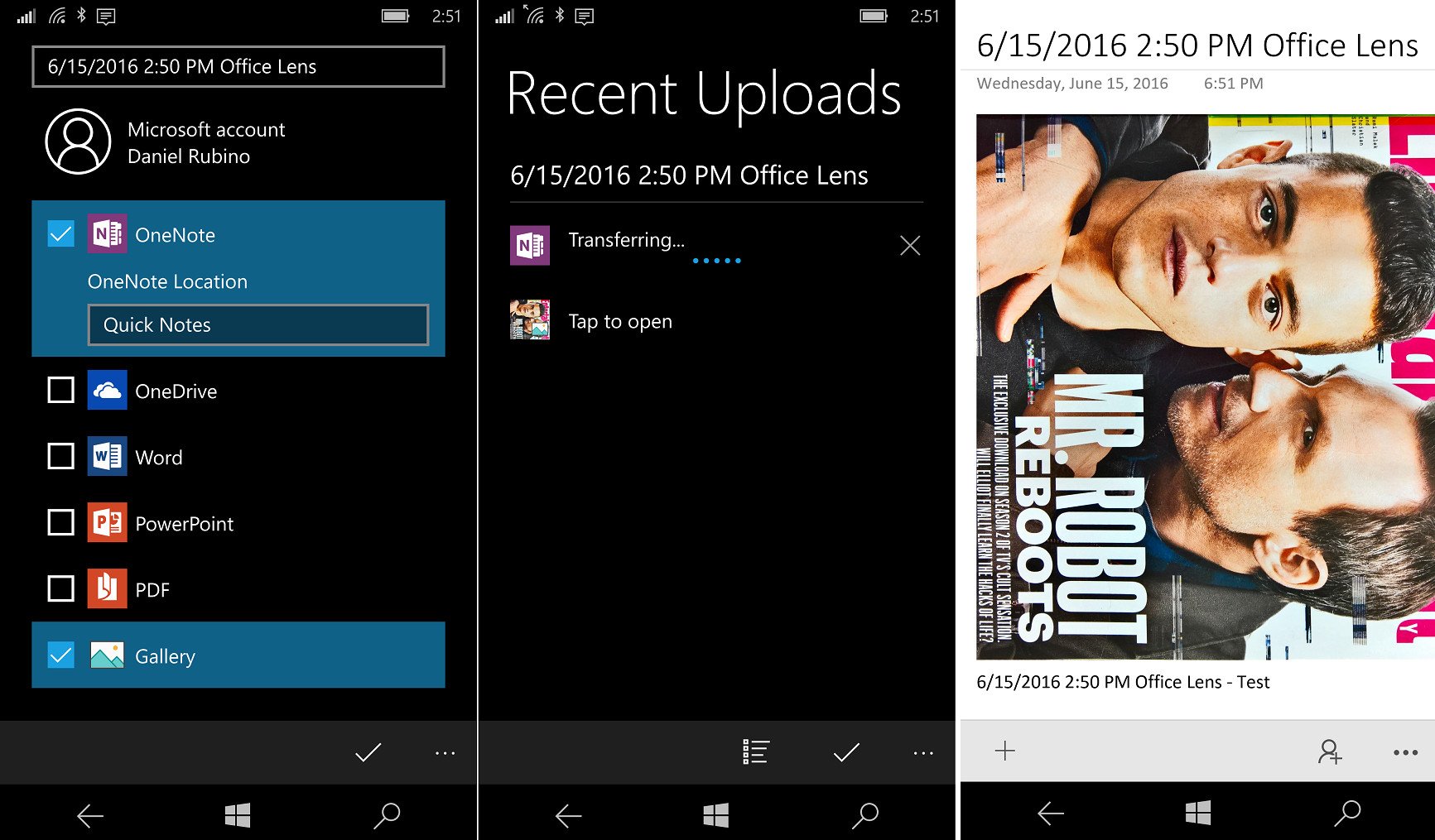1435x840 pixels.
Task: Tap Windows Start button in left screen
Action: 238,815
